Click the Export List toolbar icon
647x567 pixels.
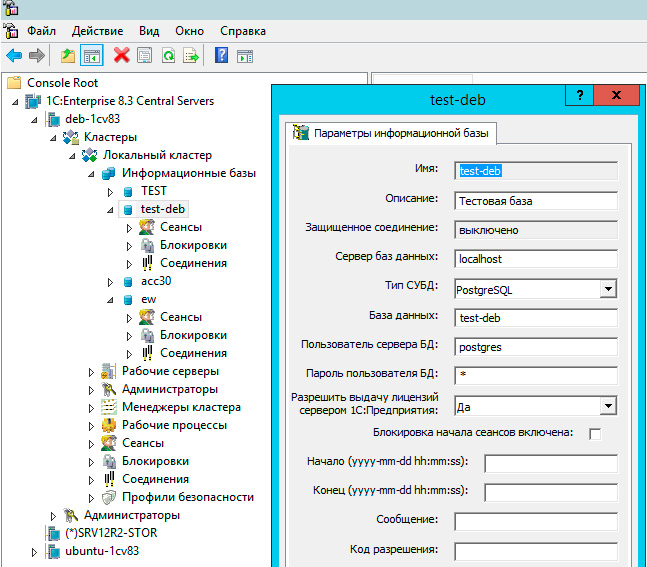tap(191, 55)
